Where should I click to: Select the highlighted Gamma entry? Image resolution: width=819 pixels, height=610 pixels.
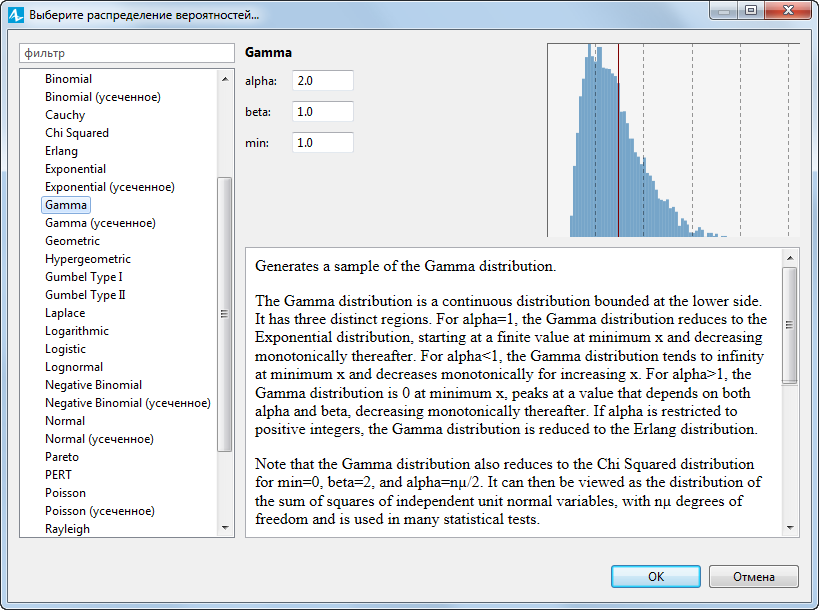coord(66,205)
